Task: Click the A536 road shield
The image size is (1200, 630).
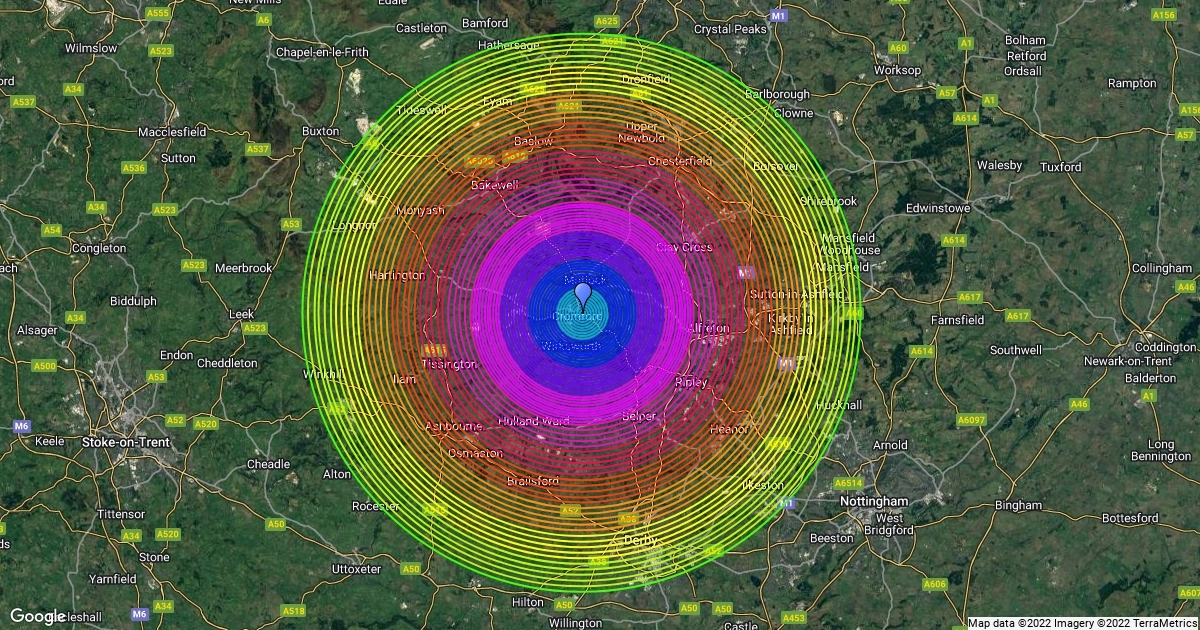Action: (x=134, y=168)
